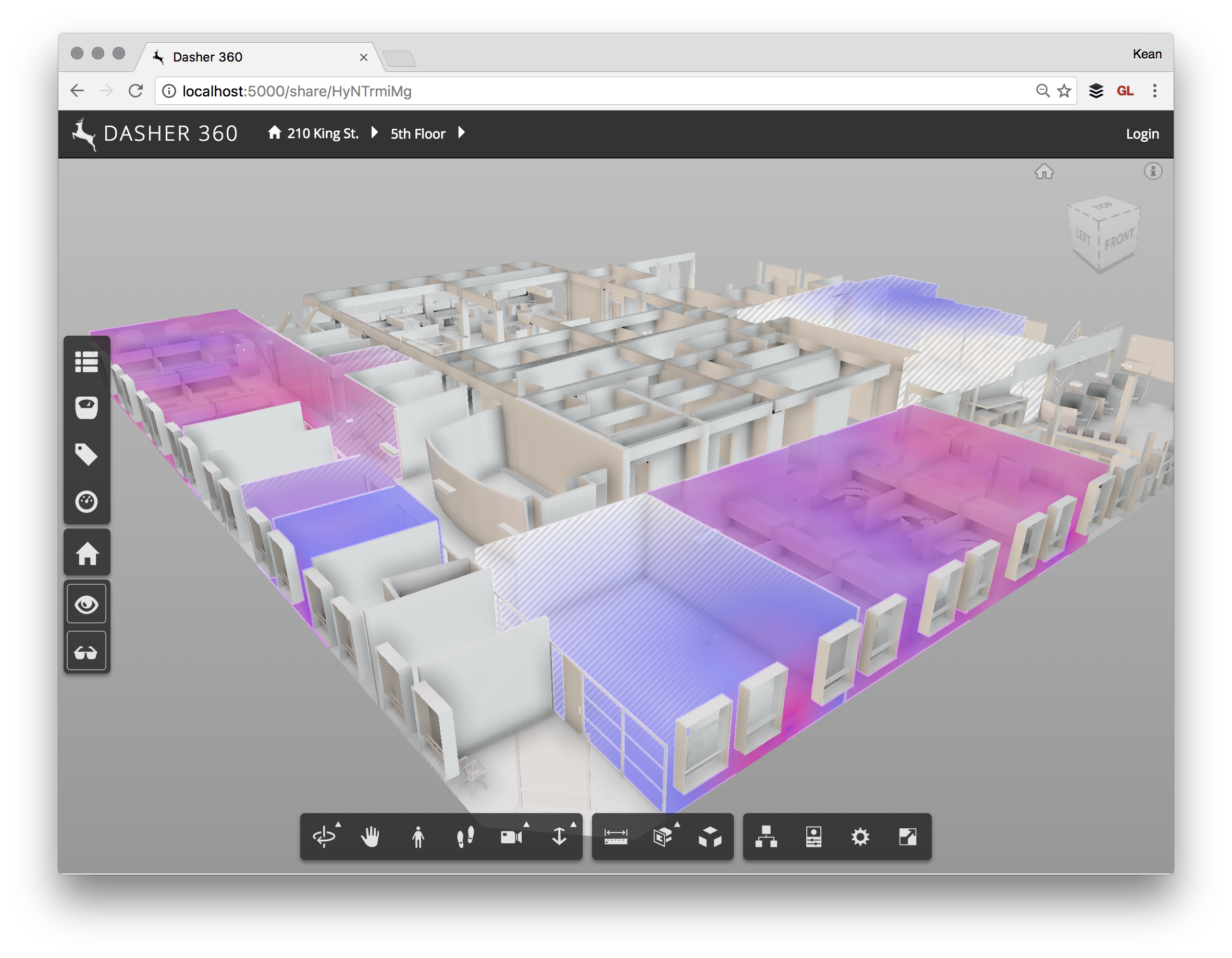Click the sidebar home button
1232x958 pixels.
[87, 554]
